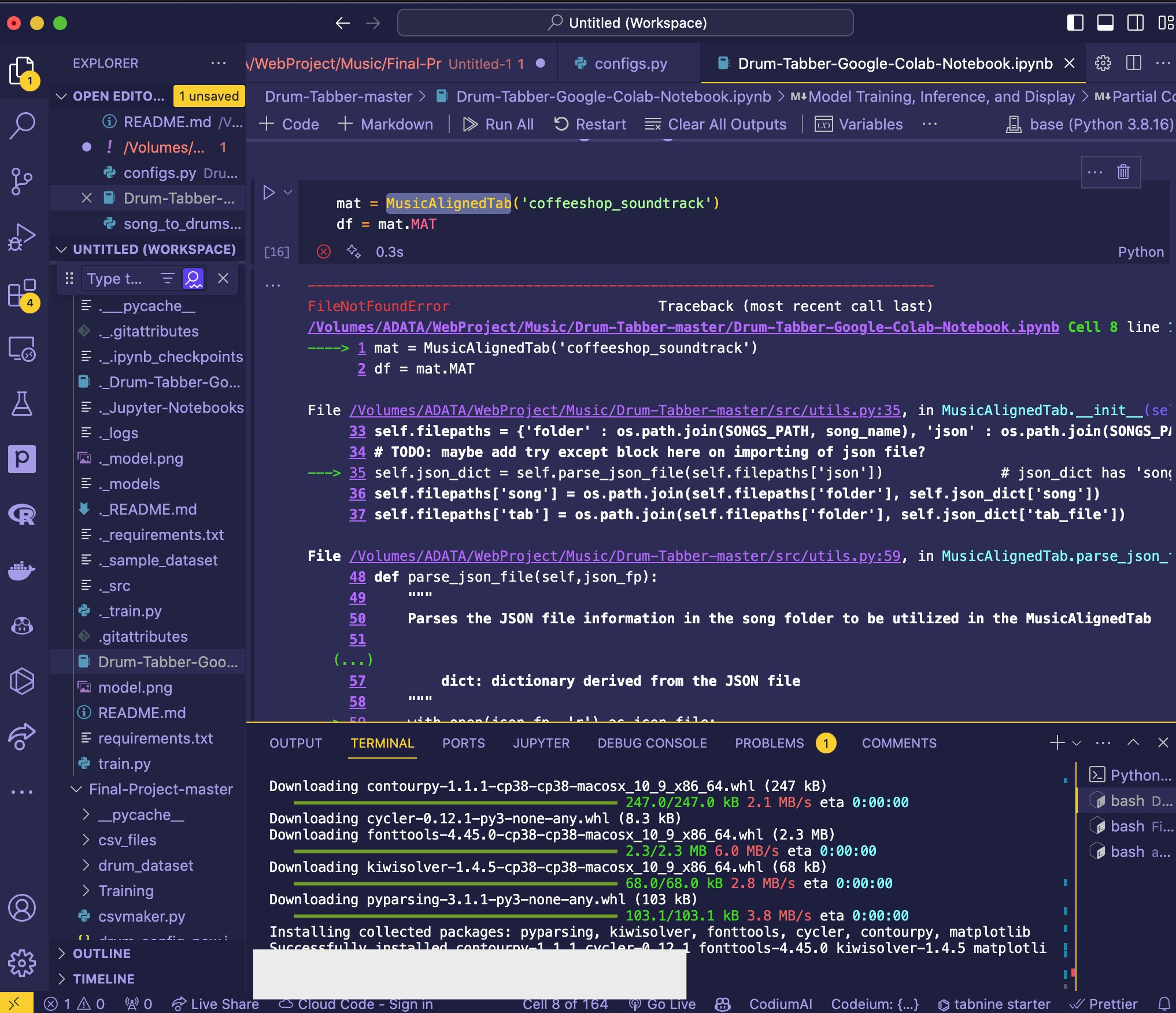Delete the current notebook cell
Screen dimensions: 1176x1013
1123,172
